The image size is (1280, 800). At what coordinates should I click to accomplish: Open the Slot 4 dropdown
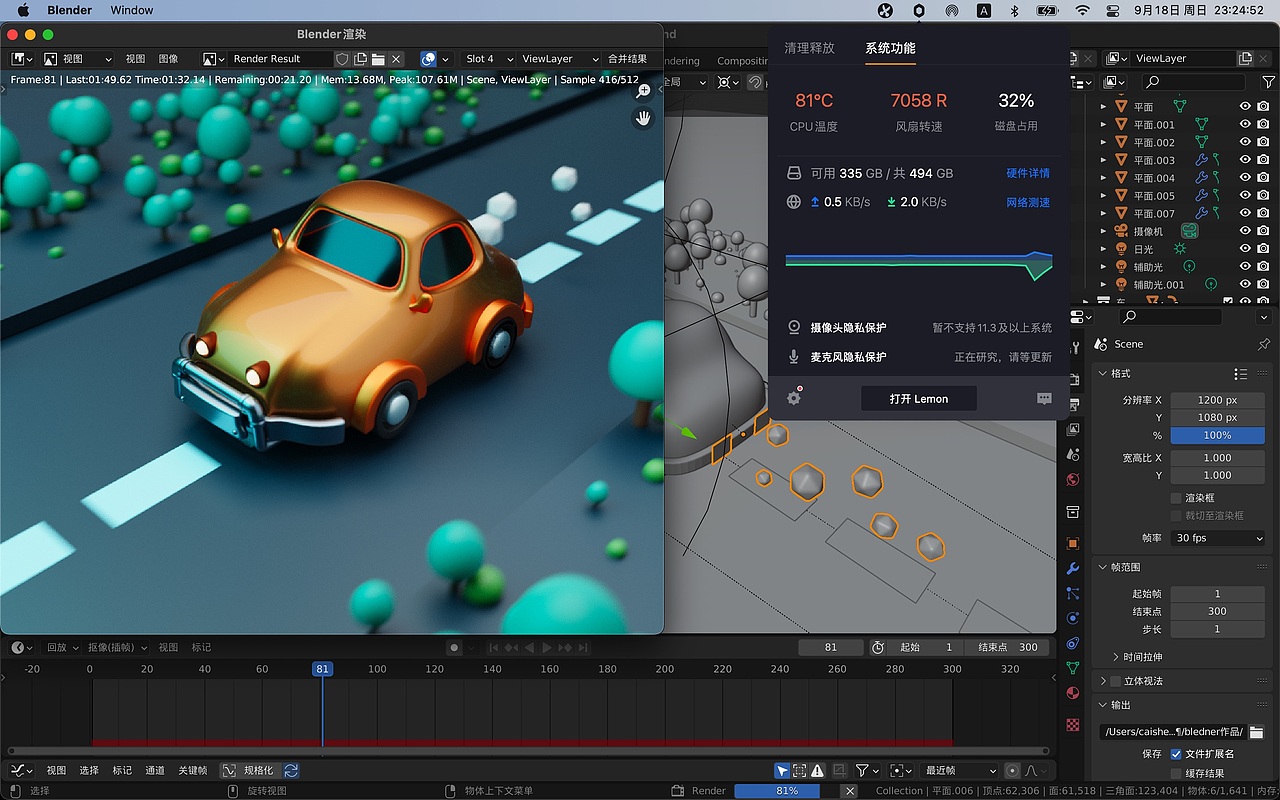coord(489,58)
